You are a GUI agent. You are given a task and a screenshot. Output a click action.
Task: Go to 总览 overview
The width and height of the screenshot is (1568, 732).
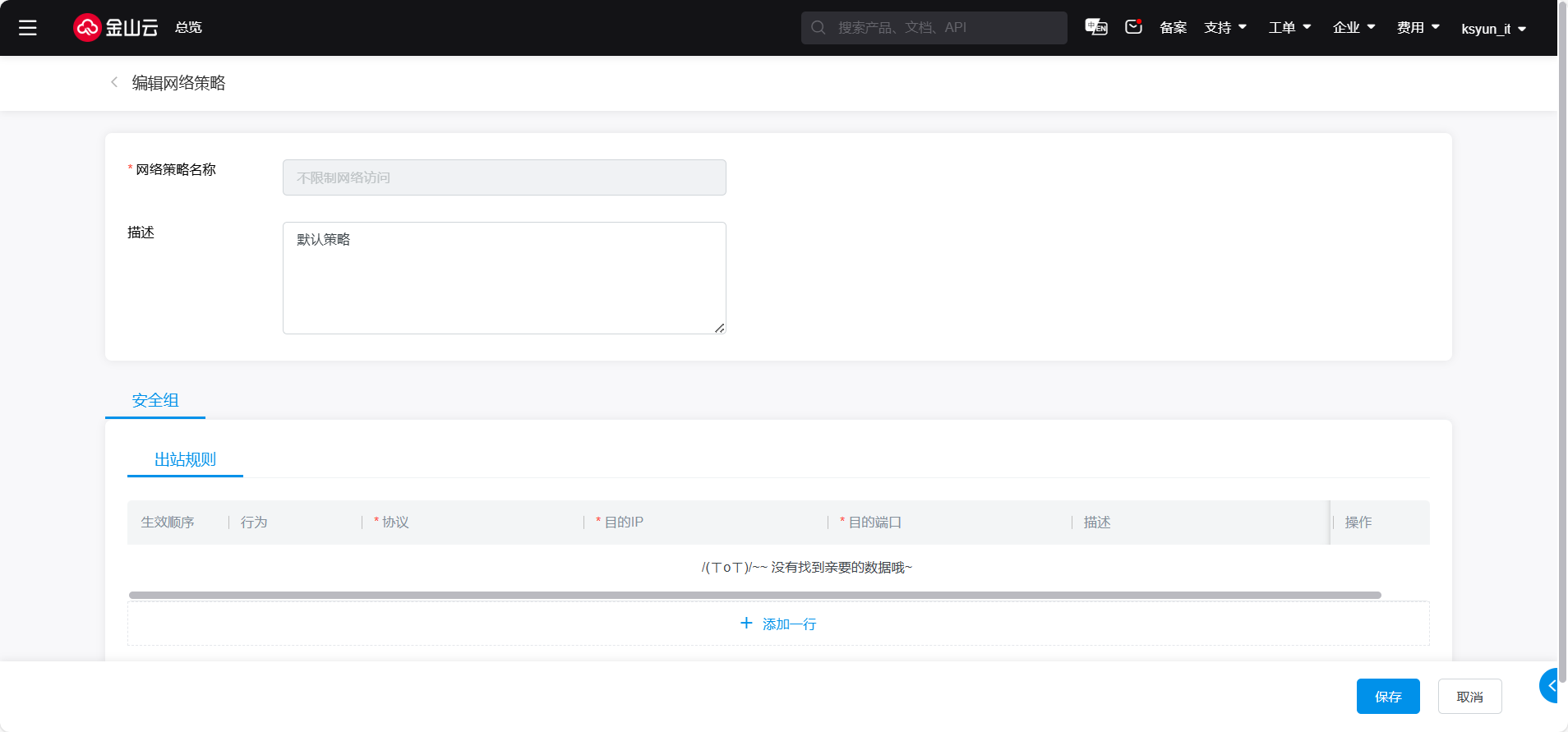coord(188,28)
